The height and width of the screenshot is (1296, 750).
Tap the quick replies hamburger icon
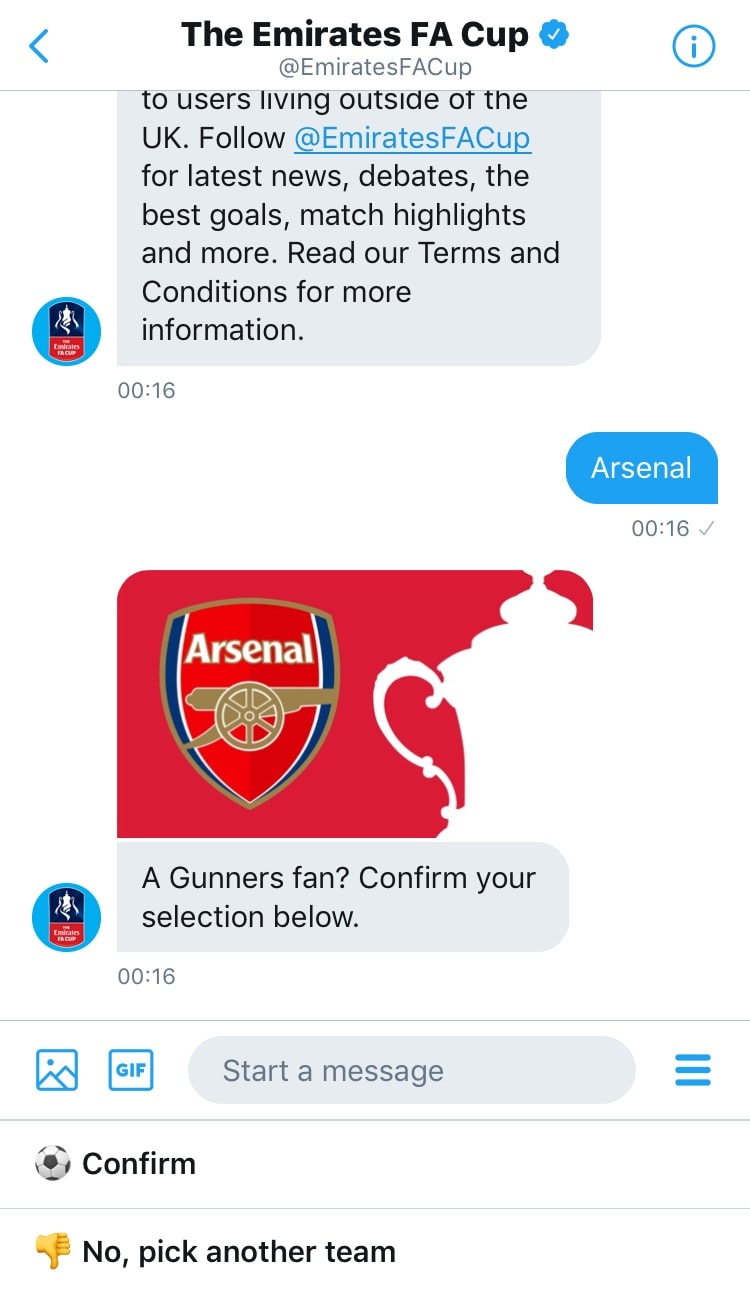(x=692, y=1069)
